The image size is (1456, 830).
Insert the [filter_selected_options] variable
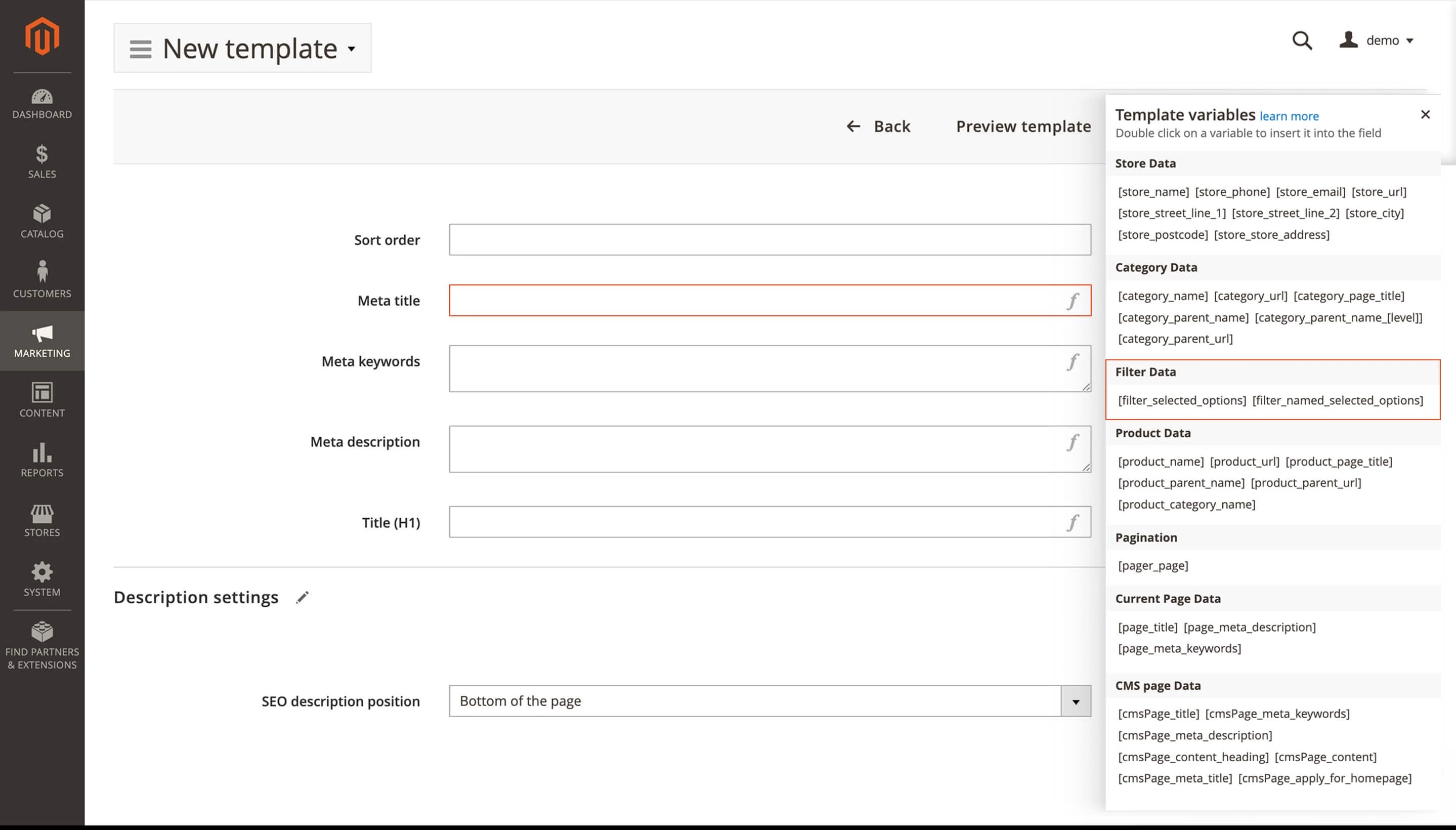[1181, 400]
